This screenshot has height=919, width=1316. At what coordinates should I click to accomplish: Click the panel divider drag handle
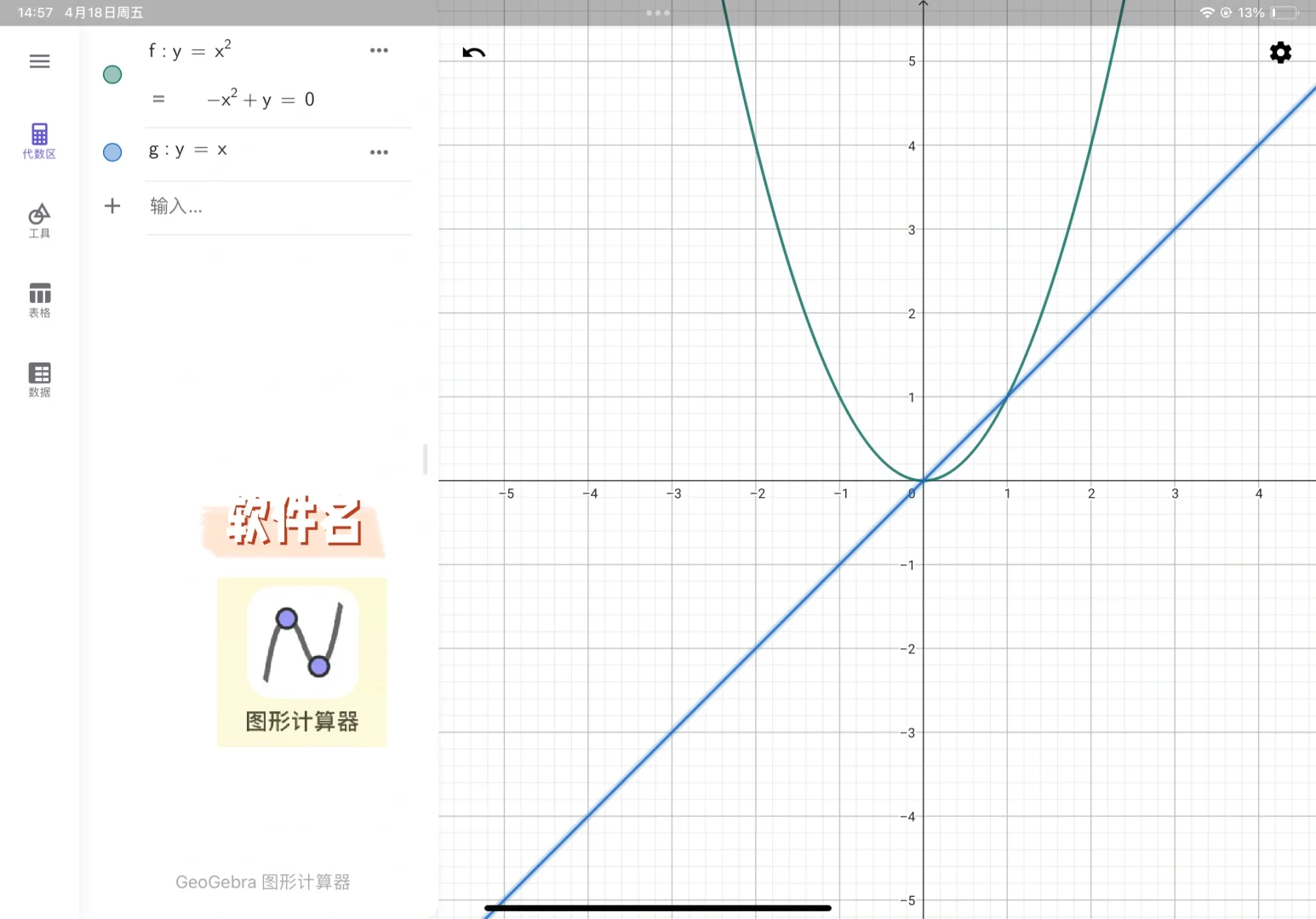(x=425, y=459)
